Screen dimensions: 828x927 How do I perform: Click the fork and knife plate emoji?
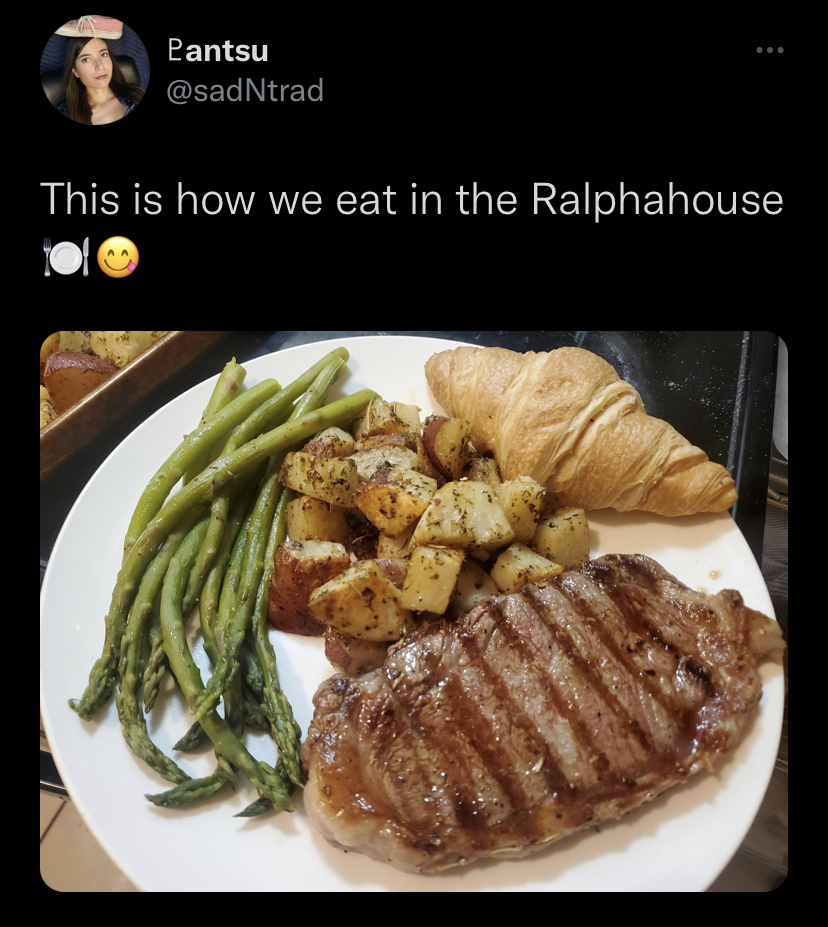pyautogui.click(x=66, y=257)
